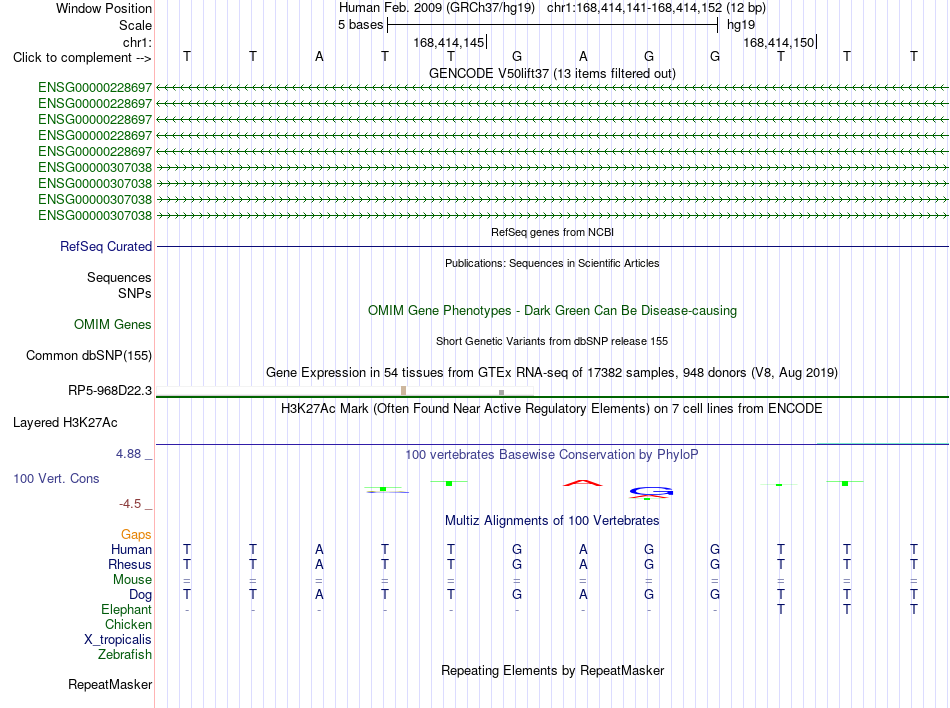Open the GENCODE V50lift37 track title

pyautogui.click(x=552, y=73)
